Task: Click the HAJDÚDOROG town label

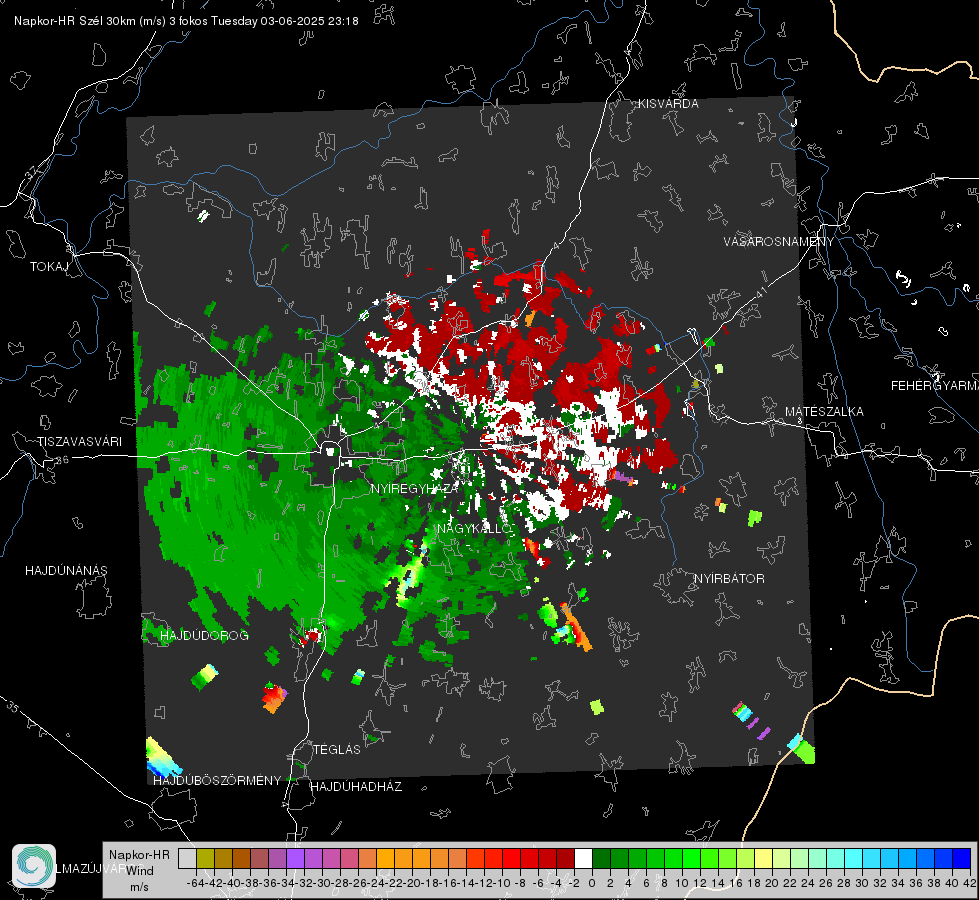Action: (x=204, y=636)
